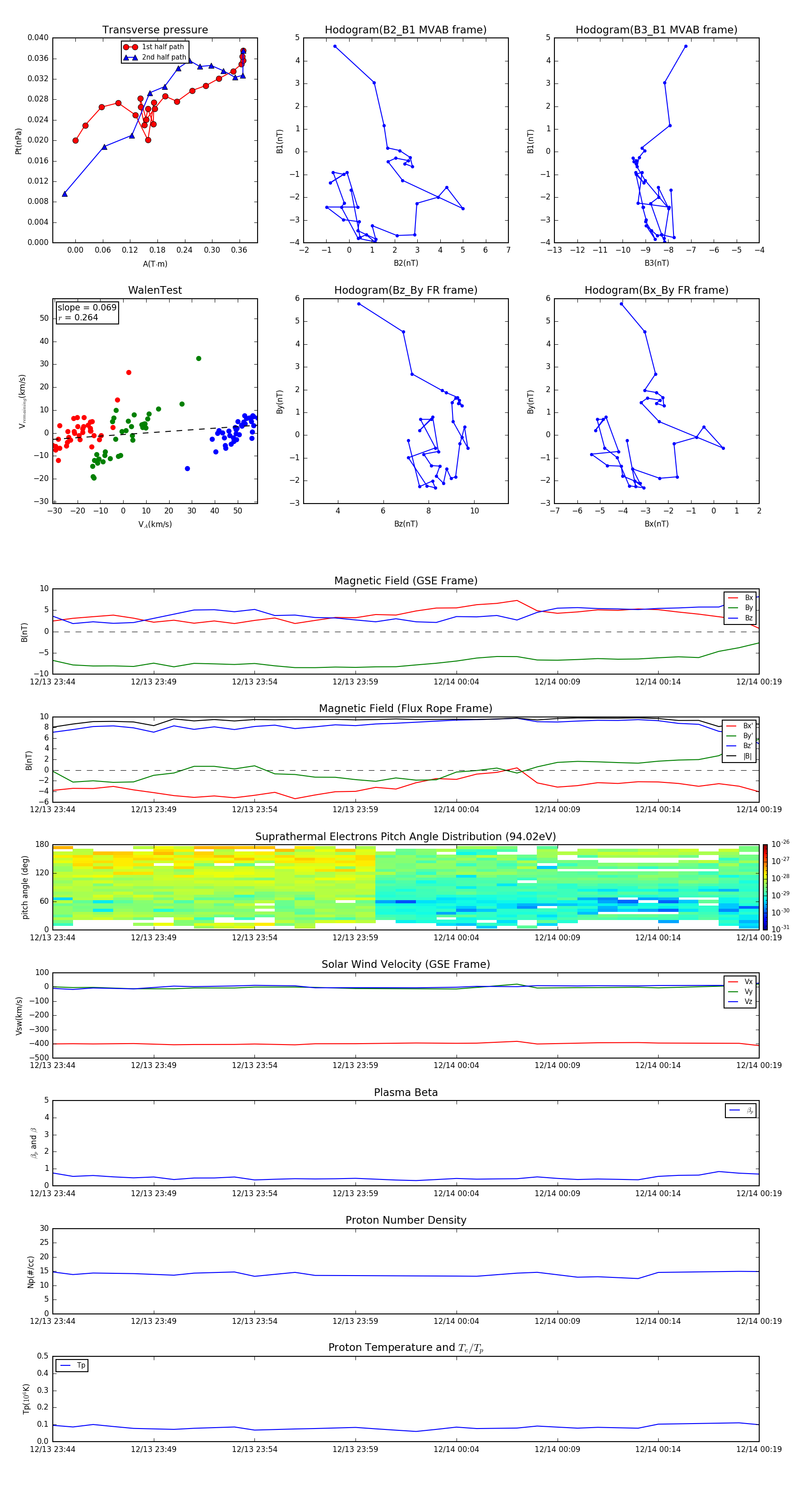
Task: Click the "A(T·m)" x-axis label
Action: pos(155,264)
